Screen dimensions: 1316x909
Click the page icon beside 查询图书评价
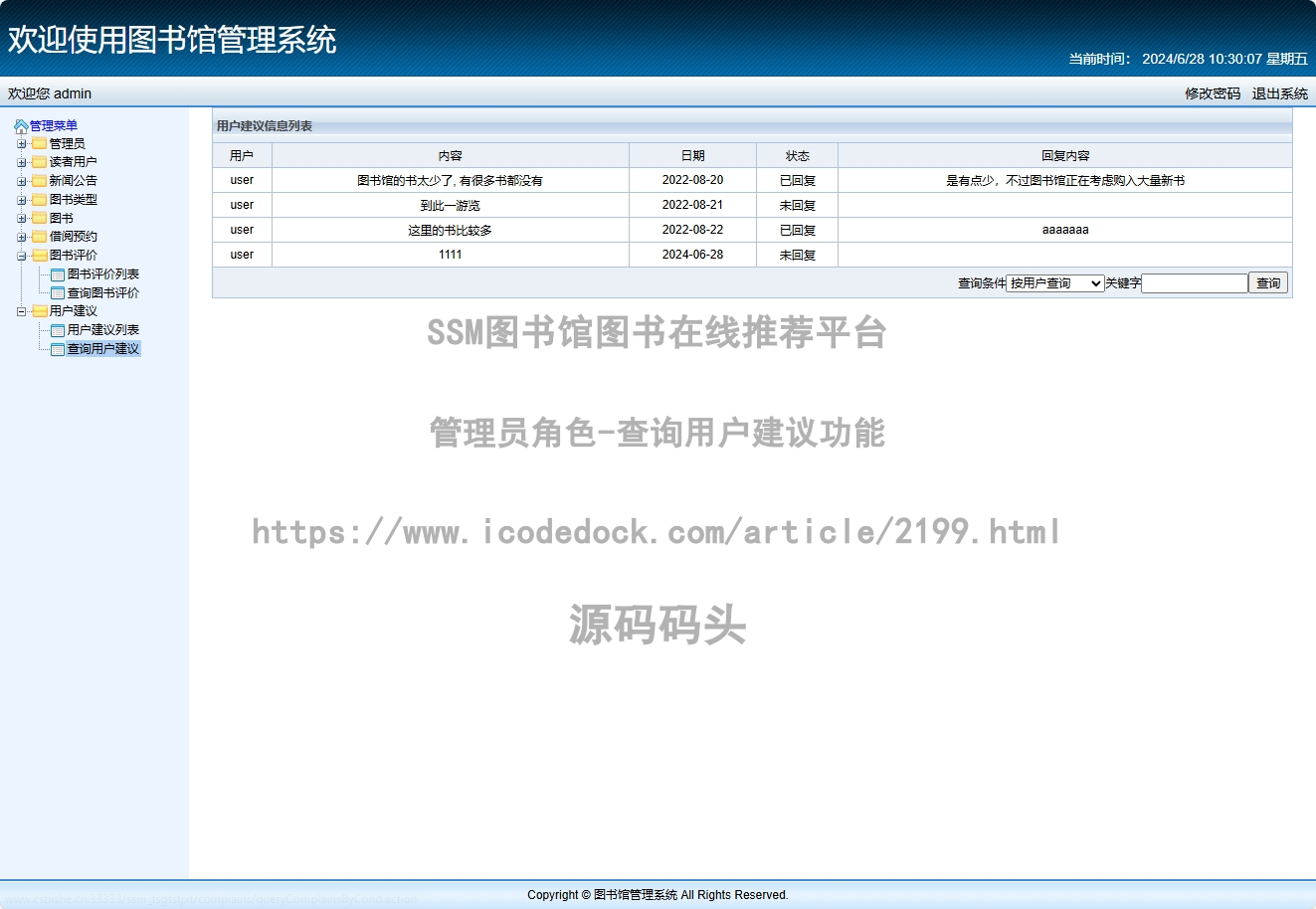click(58, 293)
